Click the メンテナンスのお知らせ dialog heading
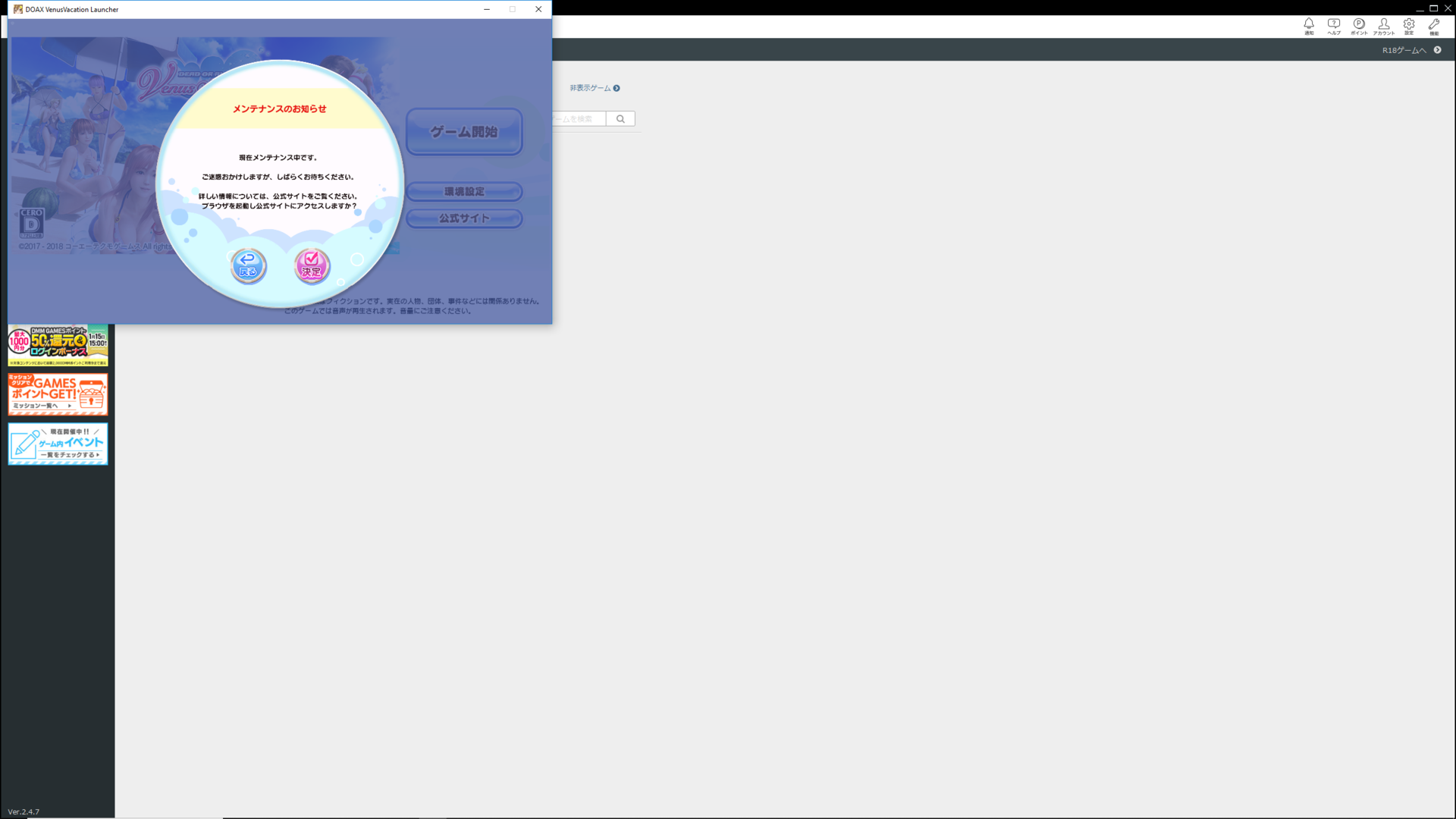Screen dimensions: 1456x819 (279, 109)
